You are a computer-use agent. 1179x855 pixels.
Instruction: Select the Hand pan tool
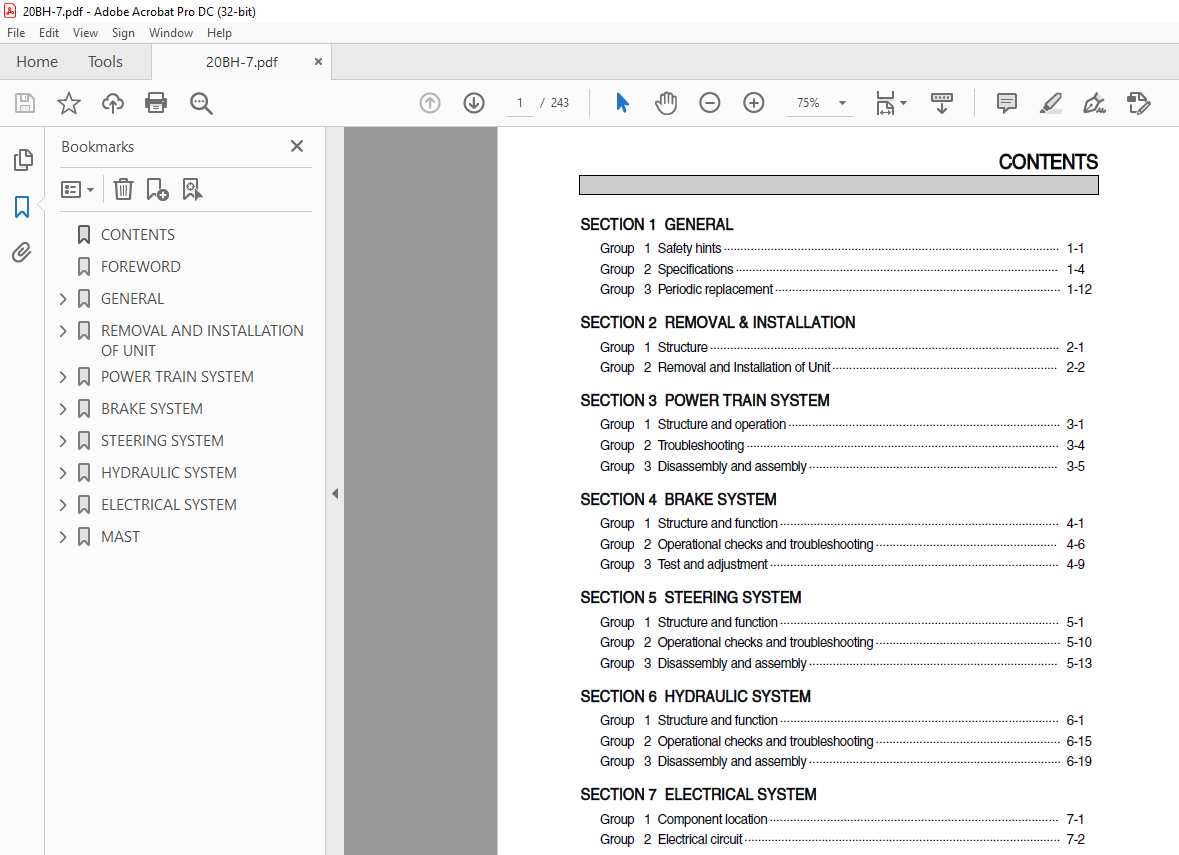pyautogui.click(x=666, y=103)
